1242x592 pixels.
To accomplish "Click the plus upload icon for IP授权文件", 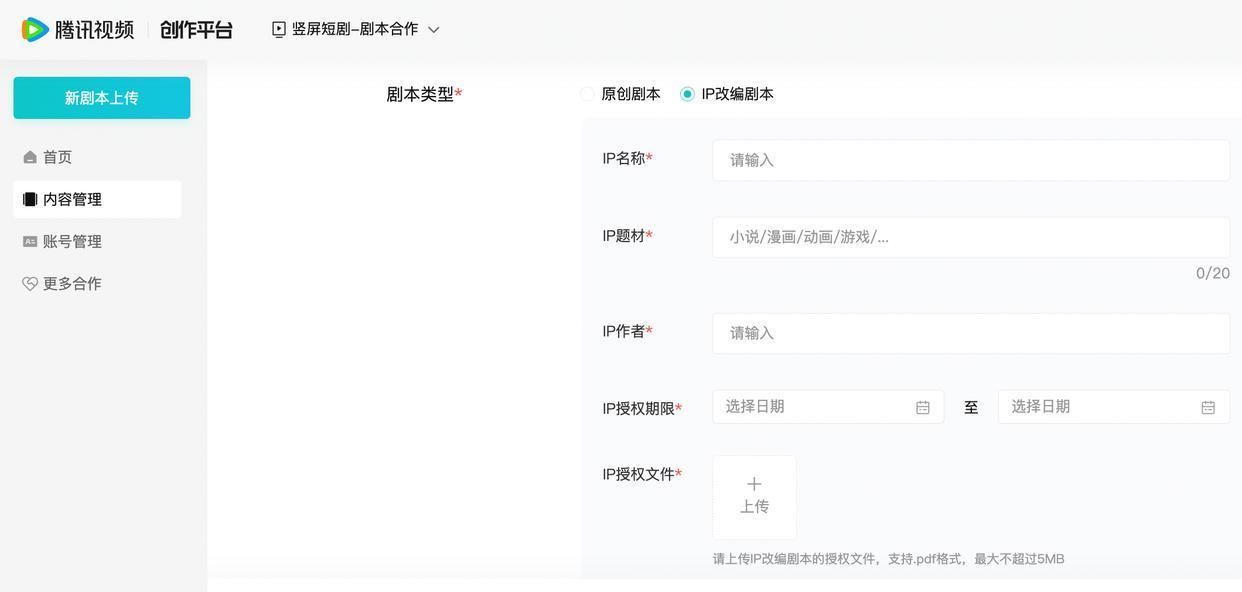I will pos(754,484).
